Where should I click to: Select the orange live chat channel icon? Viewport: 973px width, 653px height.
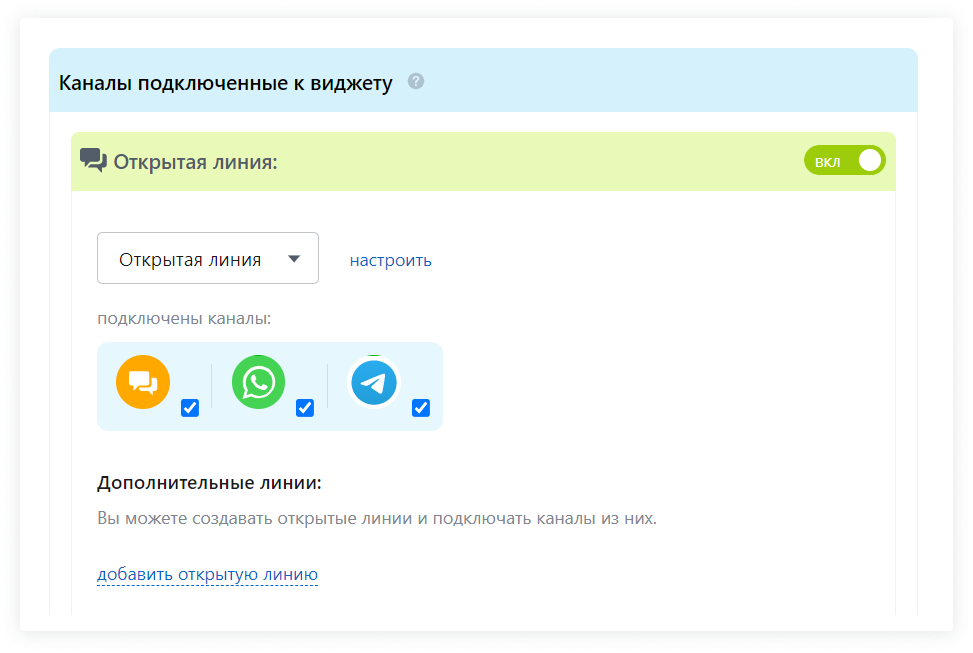click(x=143, y=383)
